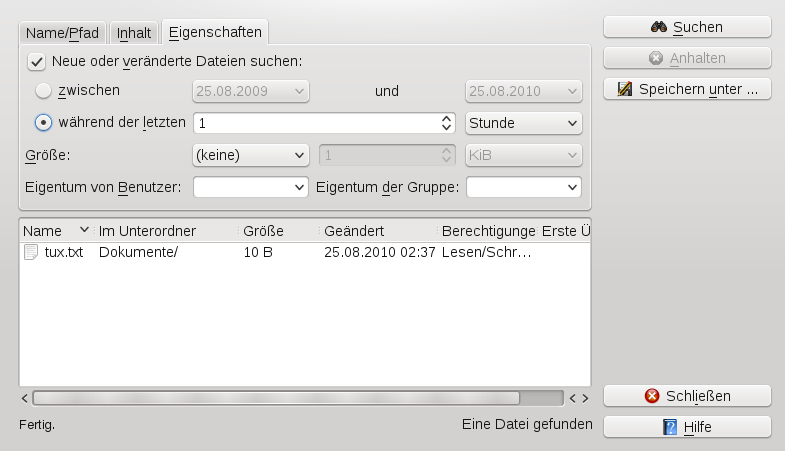The height and width of the screenshot is (451, 785).
Task: Expand Eigentum der Gruppe combo box
Action: [524, 187]
